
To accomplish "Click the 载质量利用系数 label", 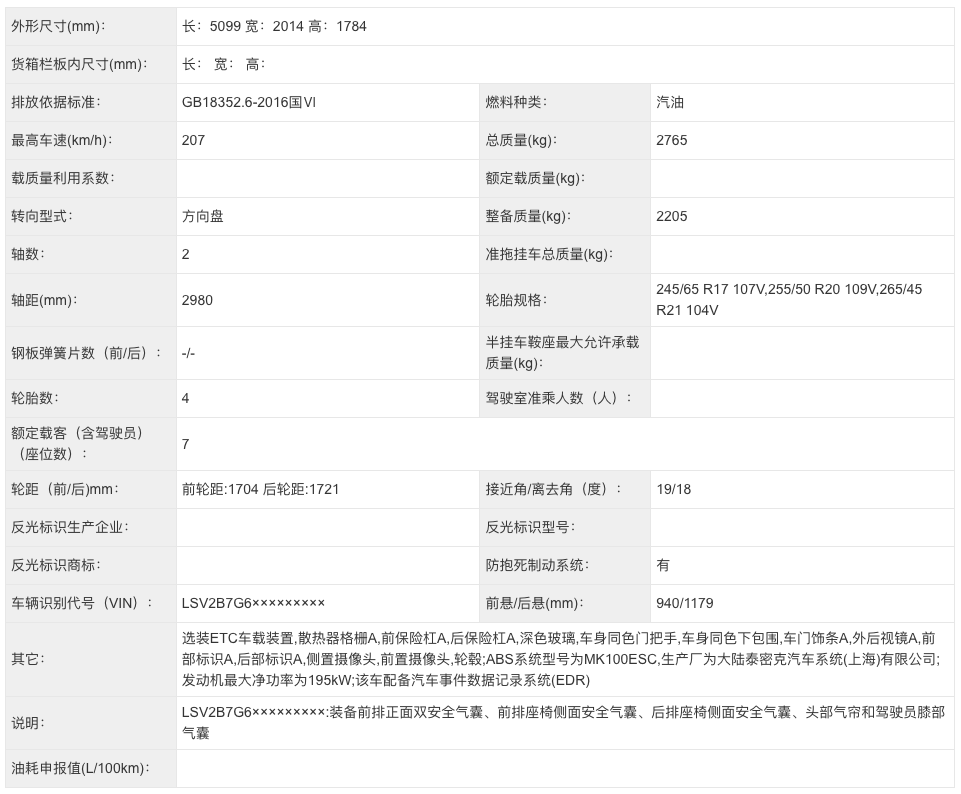I will tap(63, 178).
